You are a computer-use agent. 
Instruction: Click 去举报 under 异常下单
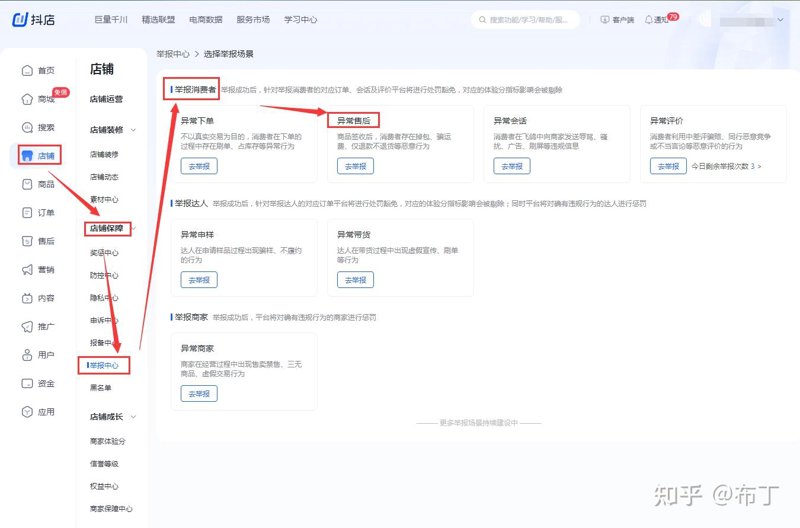[199, 166]
